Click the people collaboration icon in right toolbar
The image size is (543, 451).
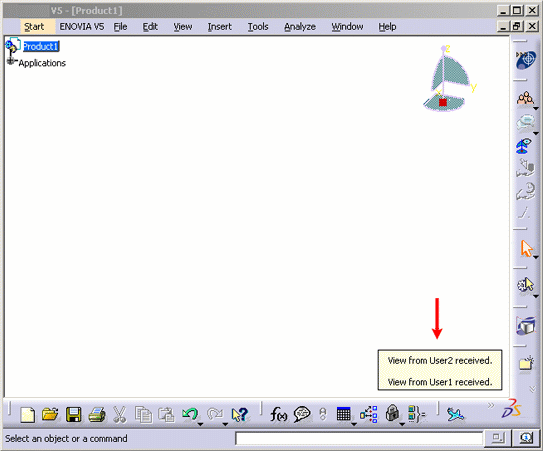point(525,98)
